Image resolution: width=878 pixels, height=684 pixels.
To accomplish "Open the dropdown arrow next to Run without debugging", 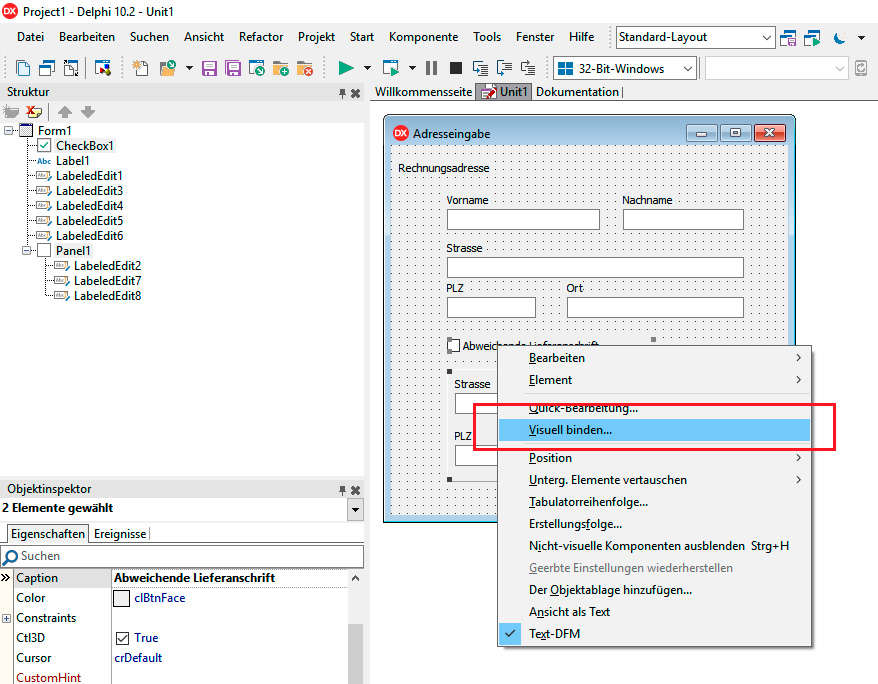I will point(412,68).
